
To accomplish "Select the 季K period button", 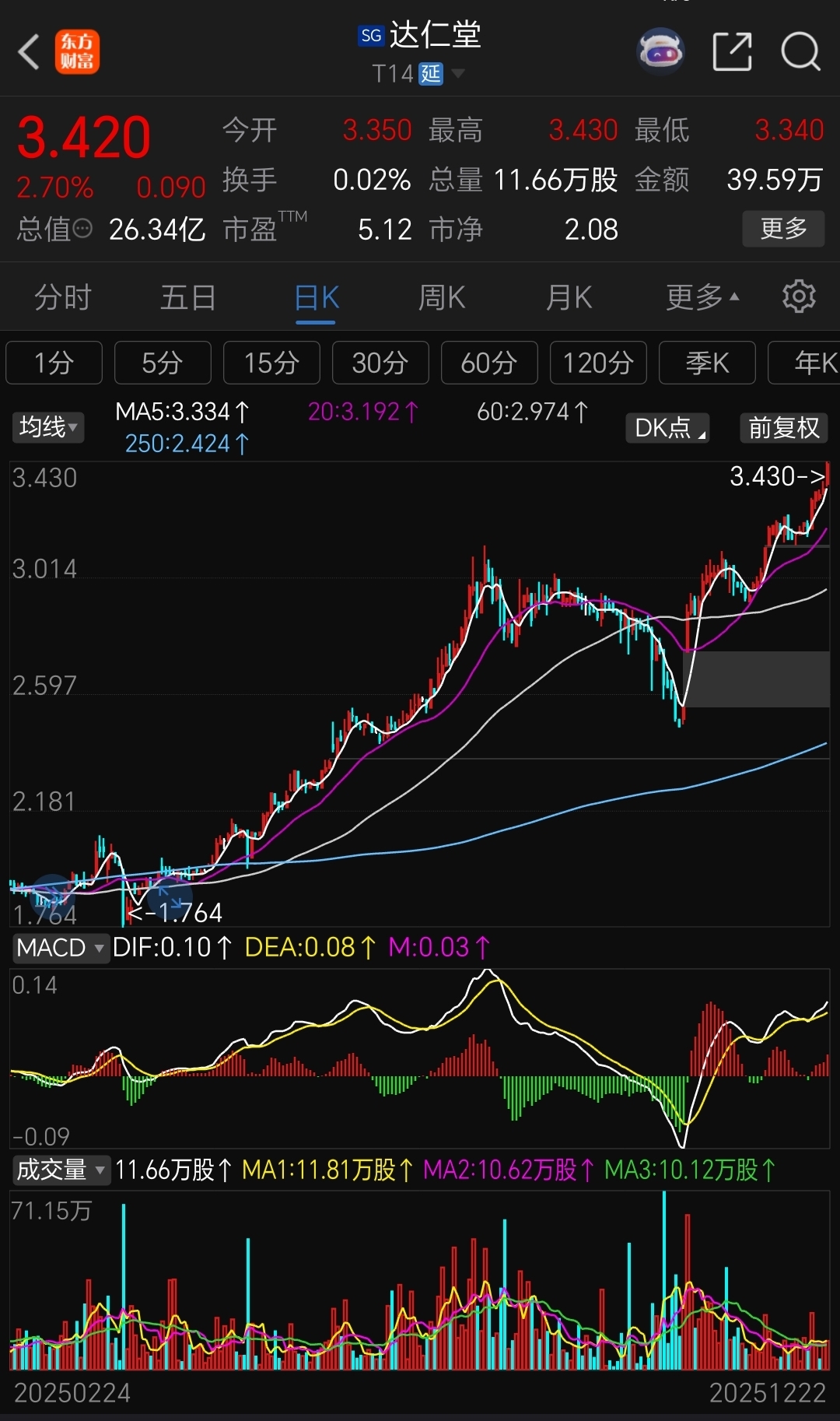I will pos(707,363).
